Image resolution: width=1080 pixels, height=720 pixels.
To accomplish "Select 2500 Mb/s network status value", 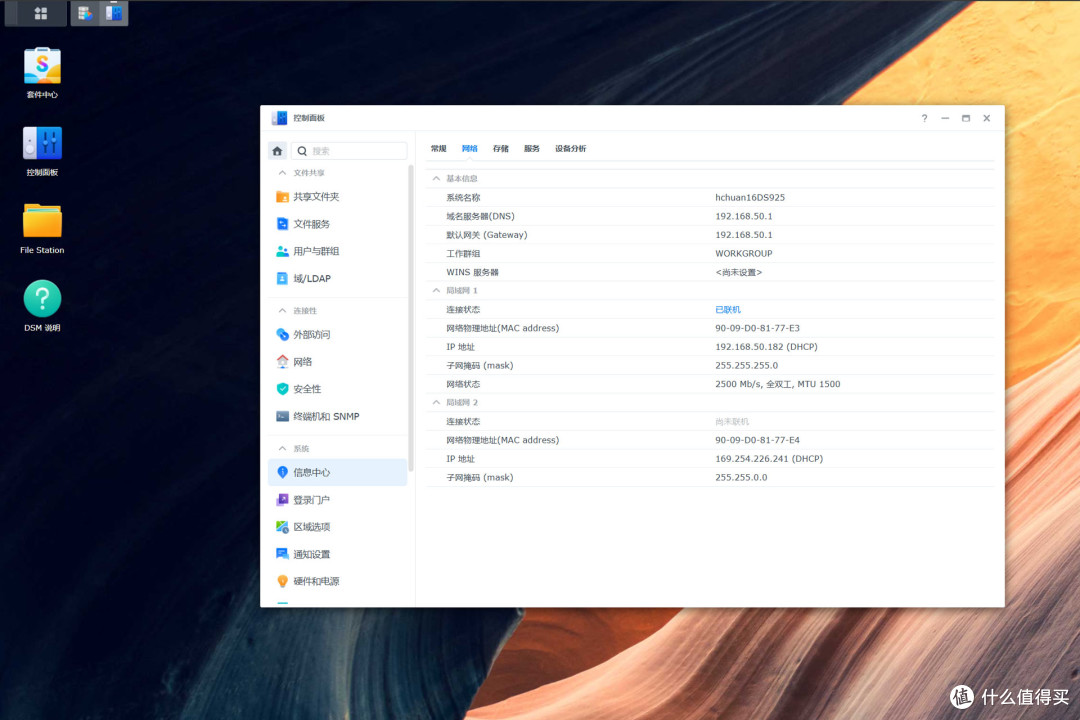I will pos(778,384).
